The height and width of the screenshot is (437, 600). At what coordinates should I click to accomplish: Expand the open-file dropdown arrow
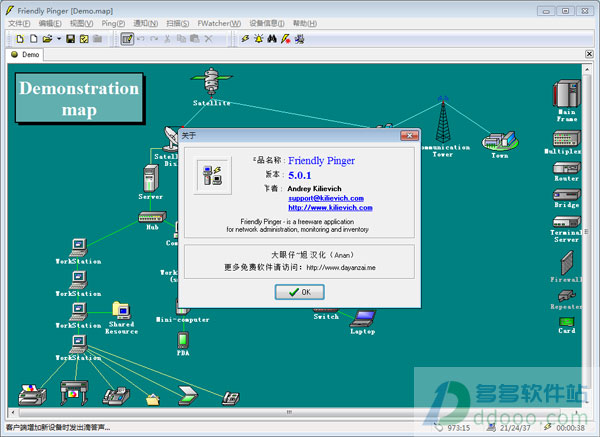pyautogui.click(x=59, y=39)
